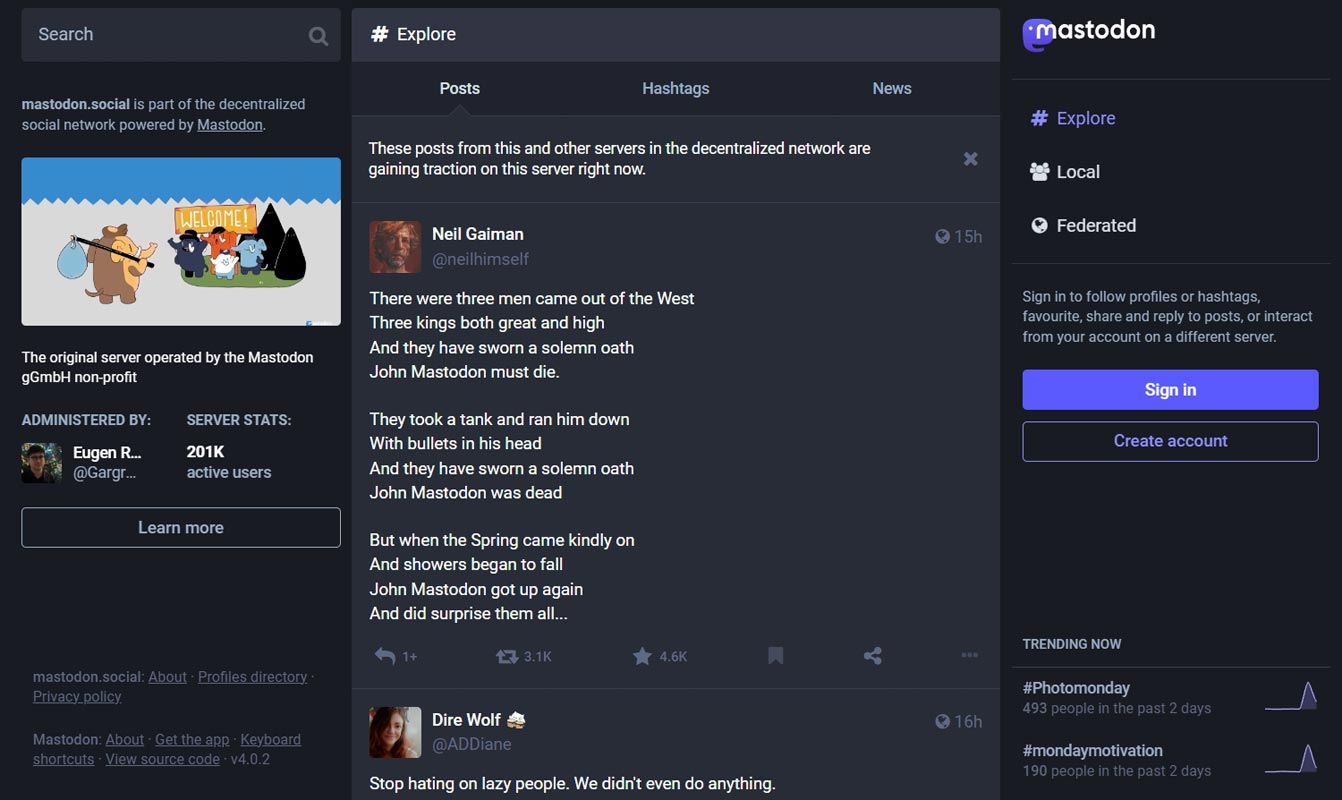Click the #mondaymotivation trend sparkline

[1291, 759]
